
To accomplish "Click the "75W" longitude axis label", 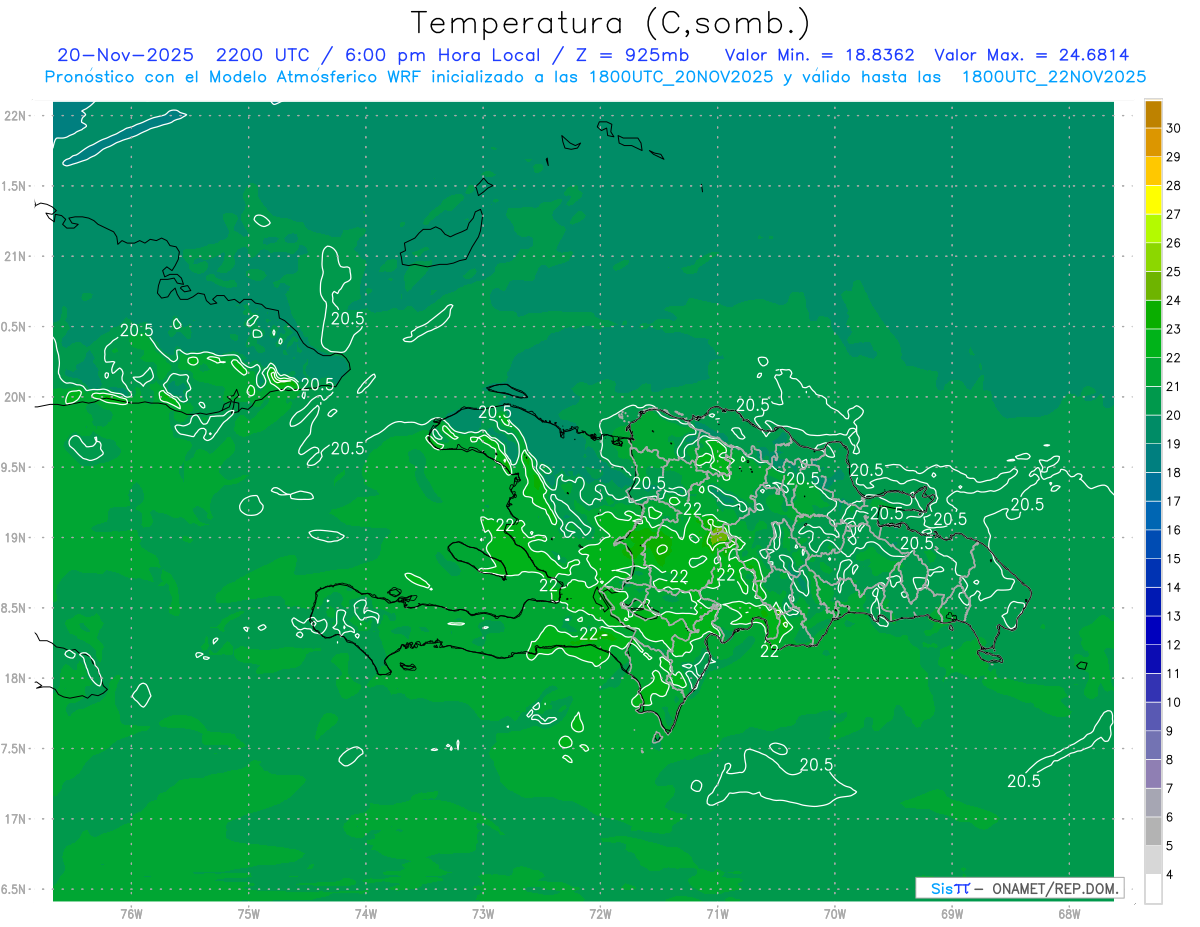I will click(249, 913).
